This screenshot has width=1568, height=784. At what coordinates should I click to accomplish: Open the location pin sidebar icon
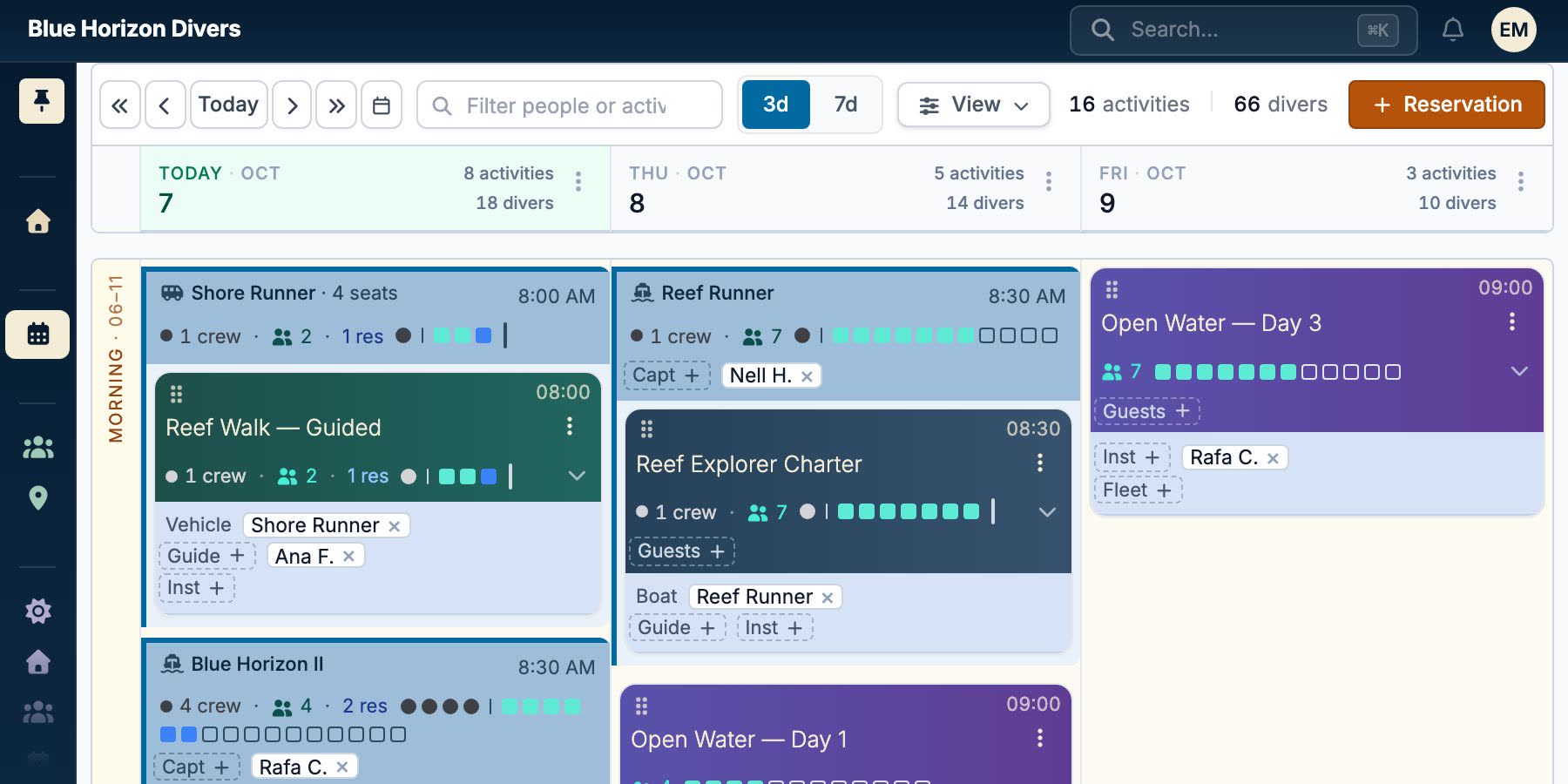pos(37,498)
